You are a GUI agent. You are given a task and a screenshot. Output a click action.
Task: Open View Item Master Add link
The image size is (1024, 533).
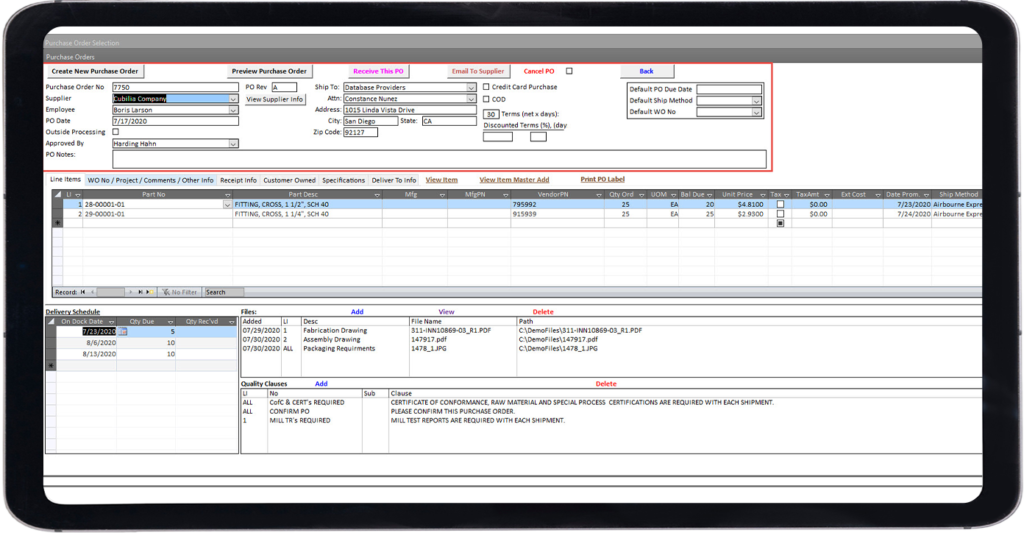(514, 180)
